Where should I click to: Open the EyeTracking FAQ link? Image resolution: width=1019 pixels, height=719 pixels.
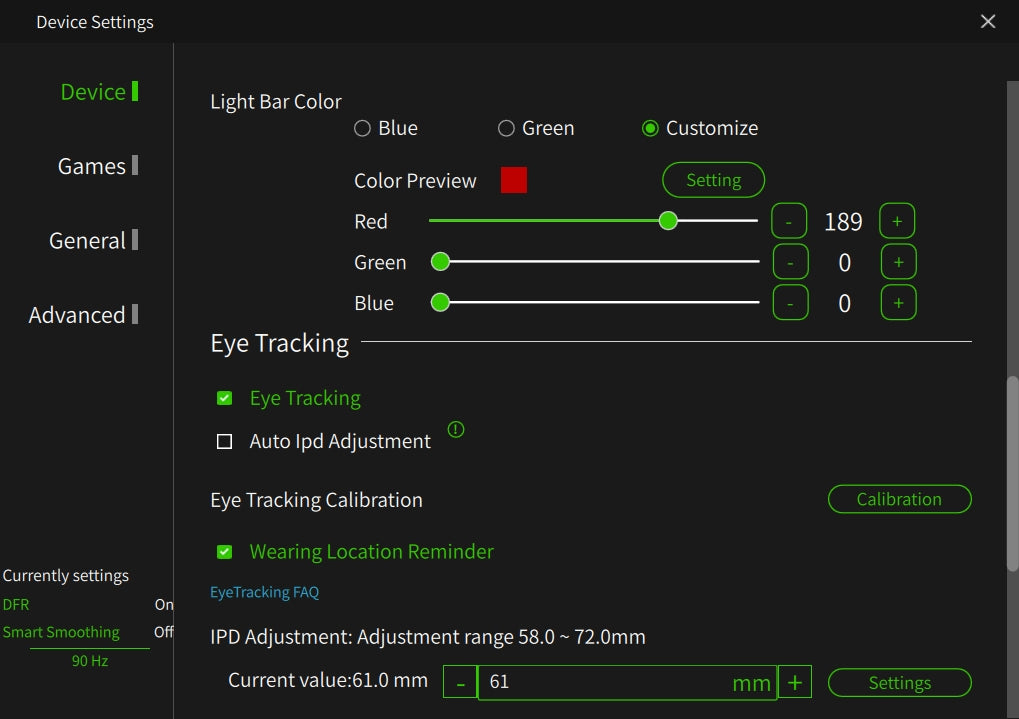tap(264, 592)
